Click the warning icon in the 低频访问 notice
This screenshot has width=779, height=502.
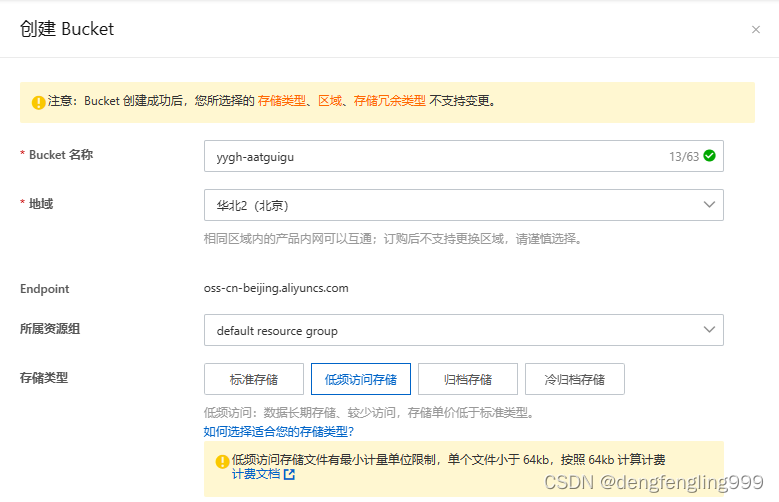pyautogui.click(x=222, y=461)
